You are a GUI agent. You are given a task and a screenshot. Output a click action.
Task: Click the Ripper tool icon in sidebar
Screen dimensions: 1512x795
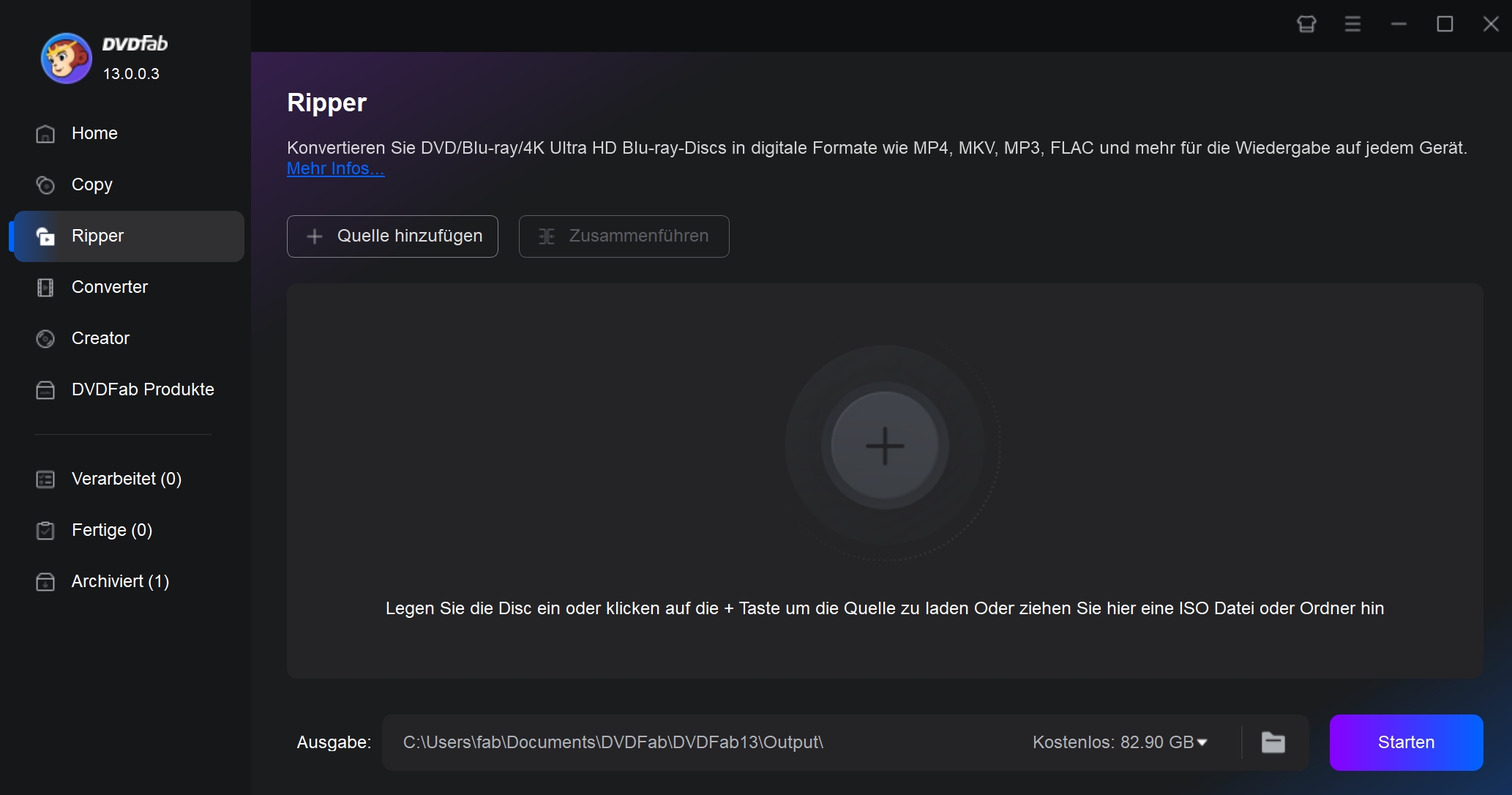click(45, 236)
